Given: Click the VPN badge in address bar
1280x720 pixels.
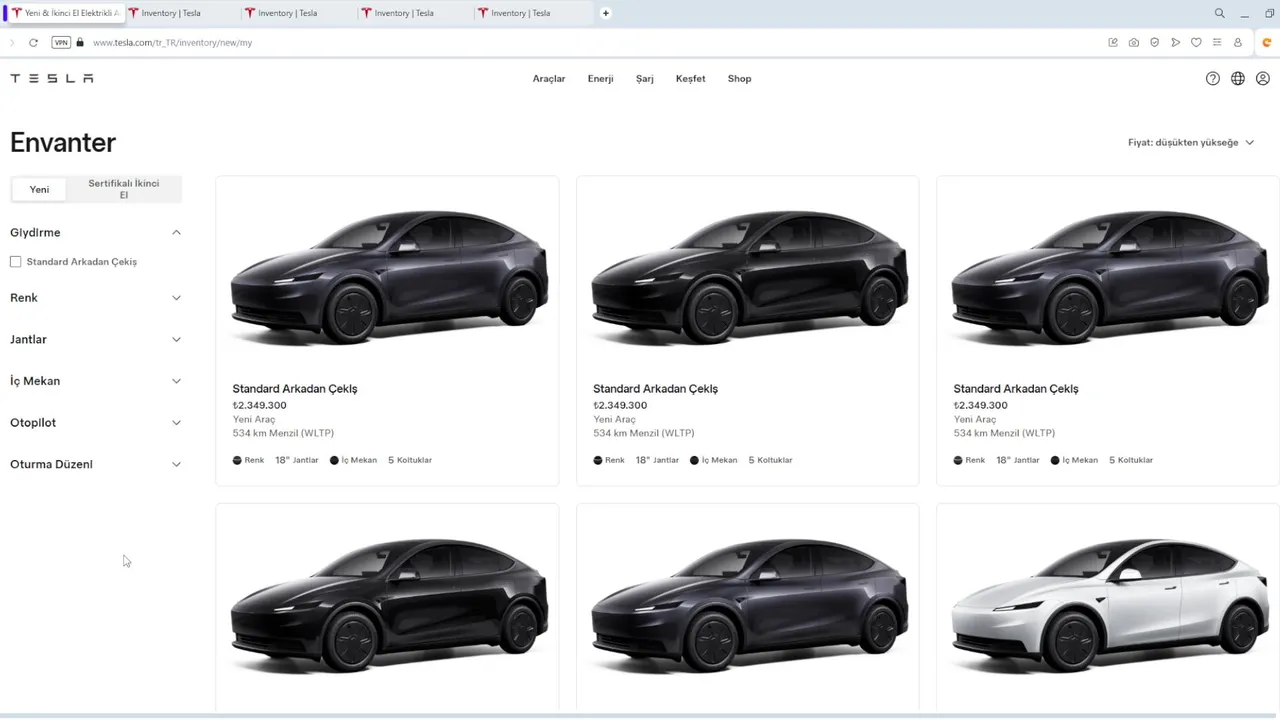Looking at the screenshot, I should [x=61, y=42].
